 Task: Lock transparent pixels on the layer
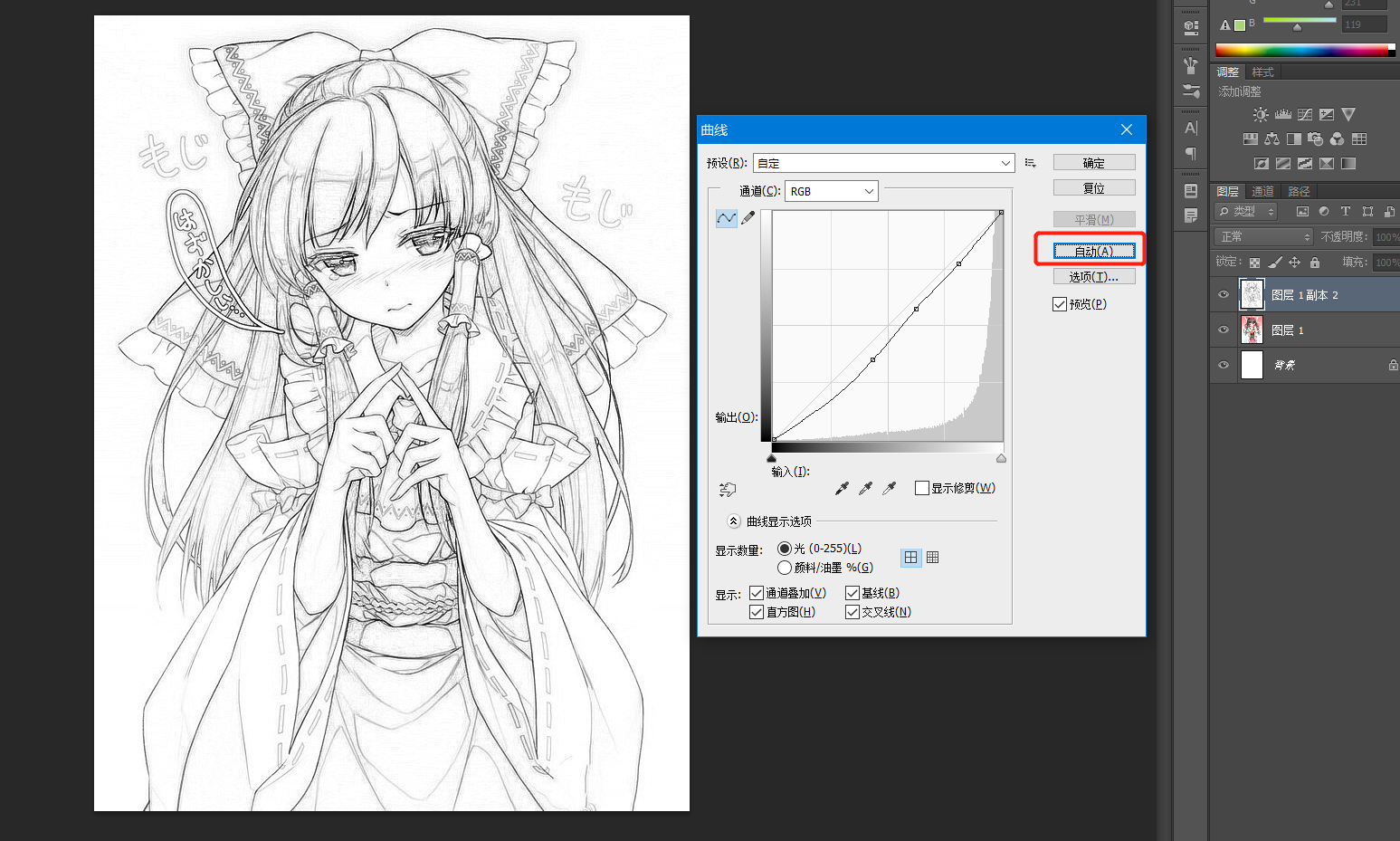pyautogui.click(x=1254, y=263)
